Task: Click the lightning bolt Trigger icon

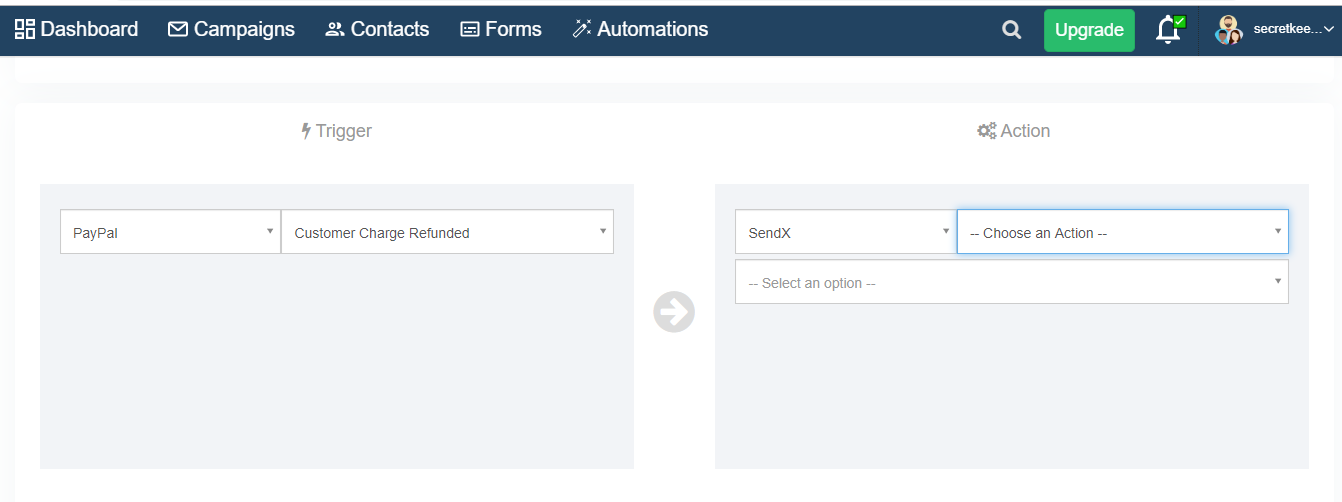Action: point(306,131)
